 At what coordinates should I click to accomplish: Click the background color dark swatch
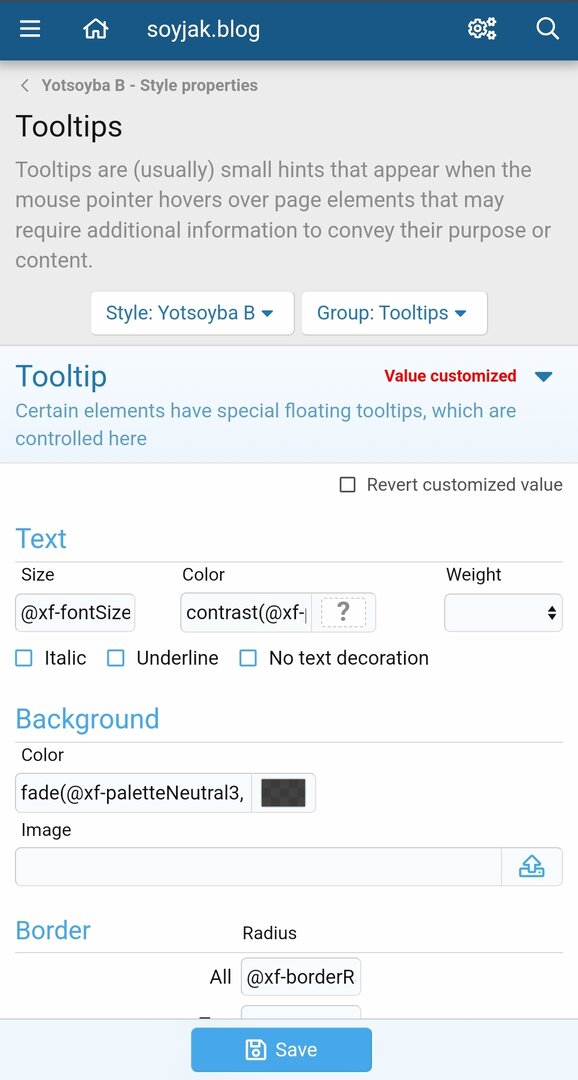(x=283, y=793)
